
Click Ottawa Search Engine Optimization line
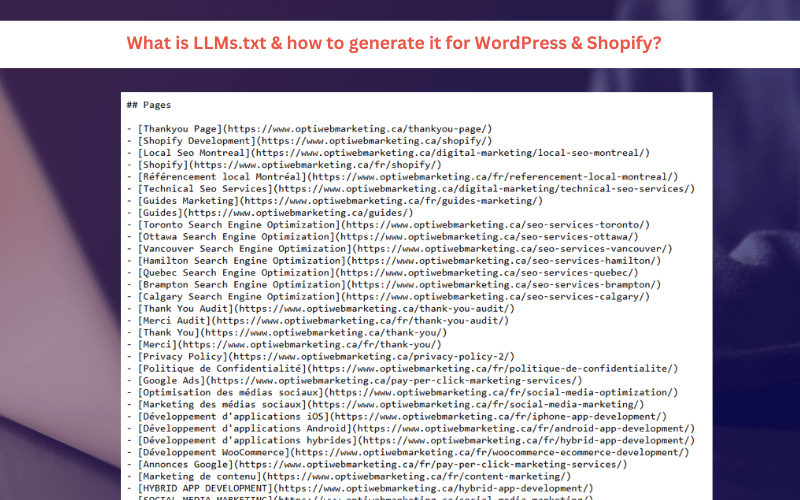click(x=383, y=237)
